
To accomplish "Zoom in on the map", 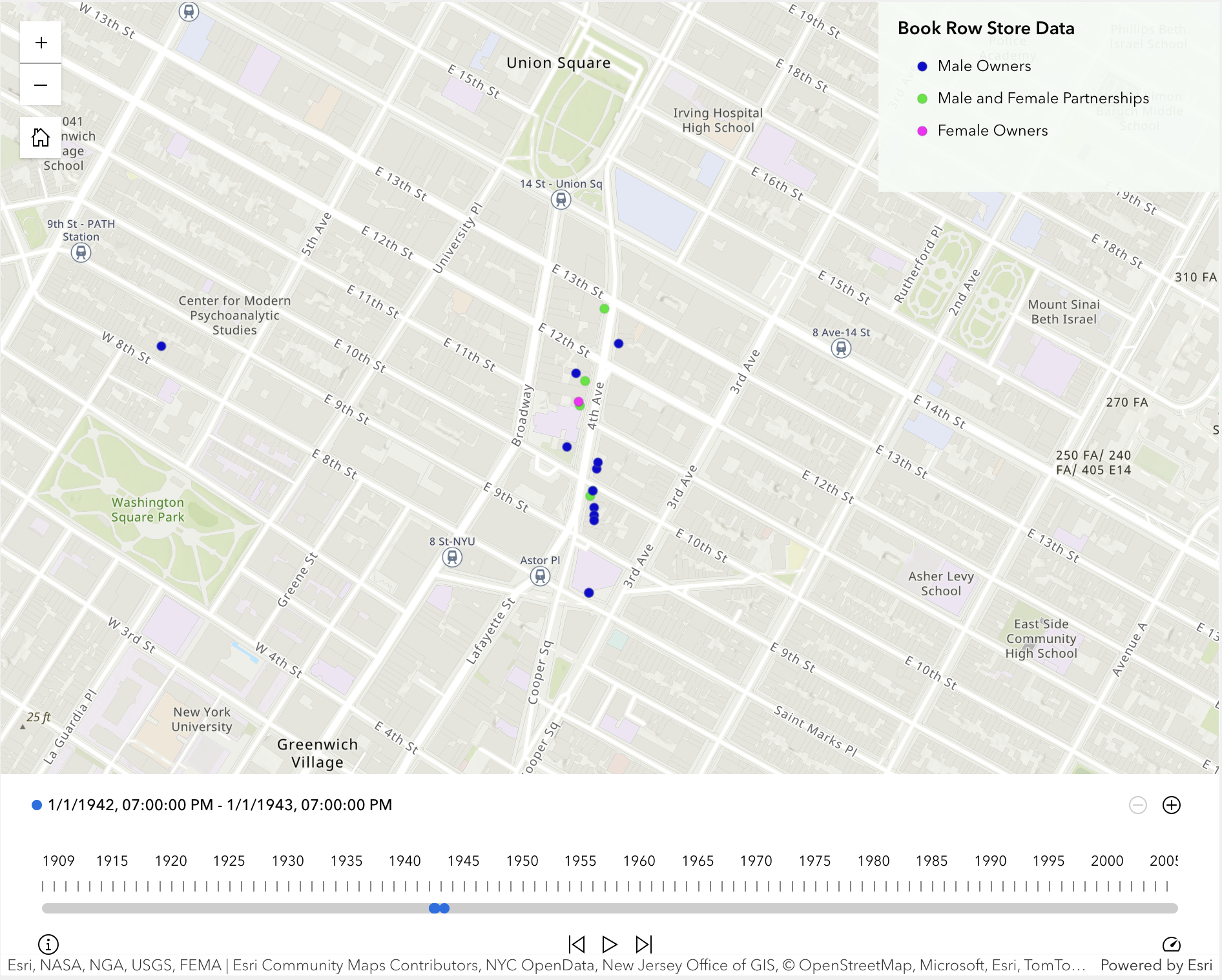I will [41, 43].
